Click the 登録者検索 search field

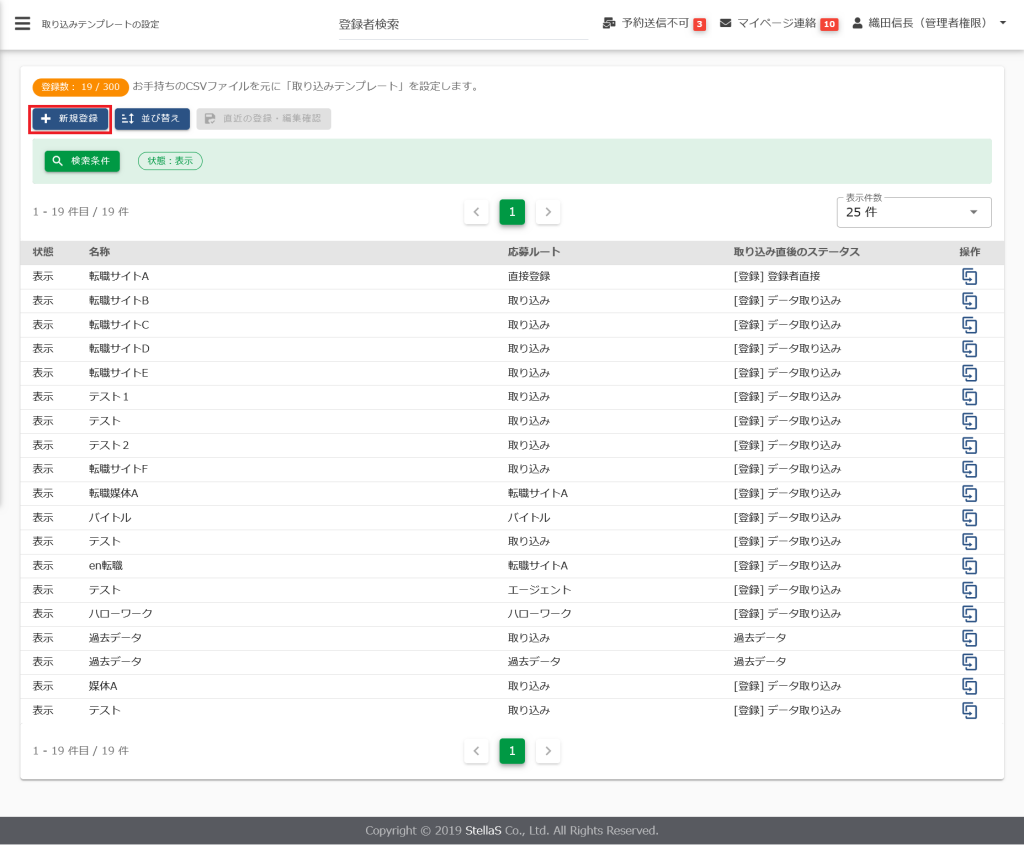463,24
